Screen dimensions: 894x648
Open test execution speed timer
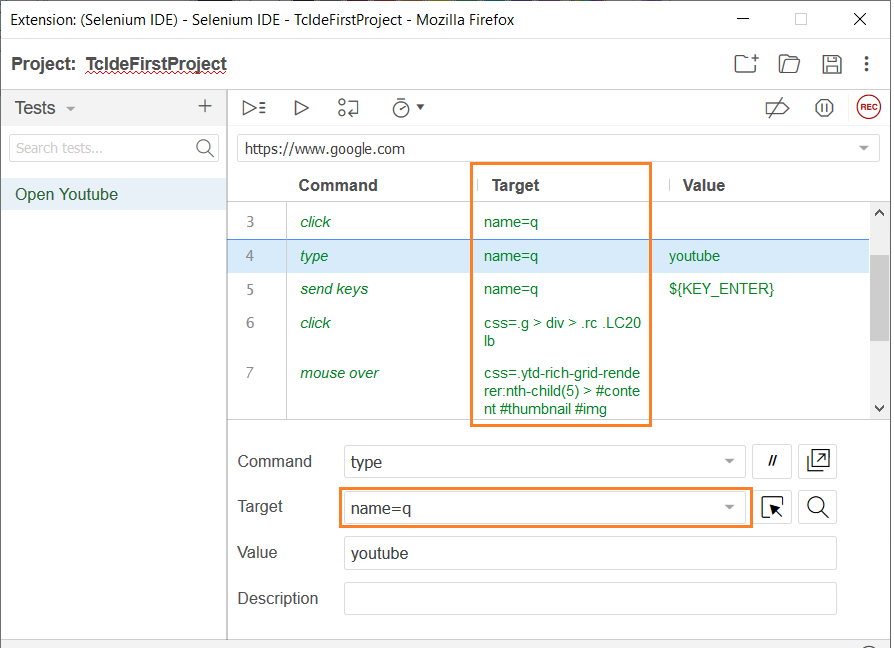[401, 108]
